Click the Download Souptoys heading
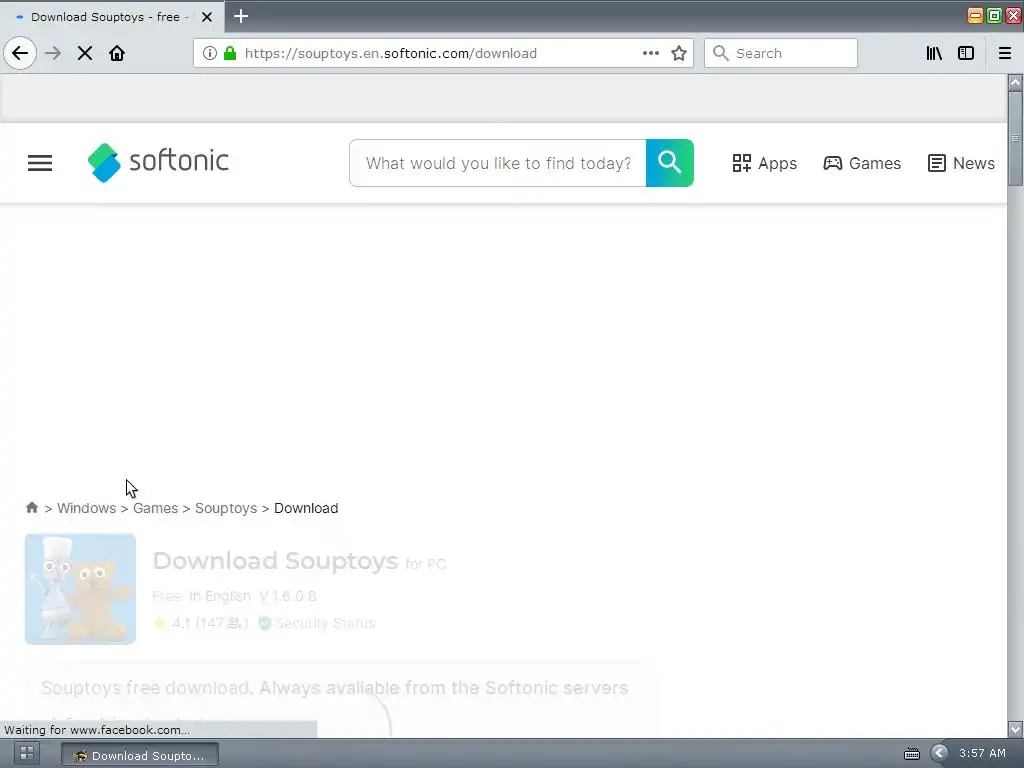1024x768 pixels. [x=275, y=561]
